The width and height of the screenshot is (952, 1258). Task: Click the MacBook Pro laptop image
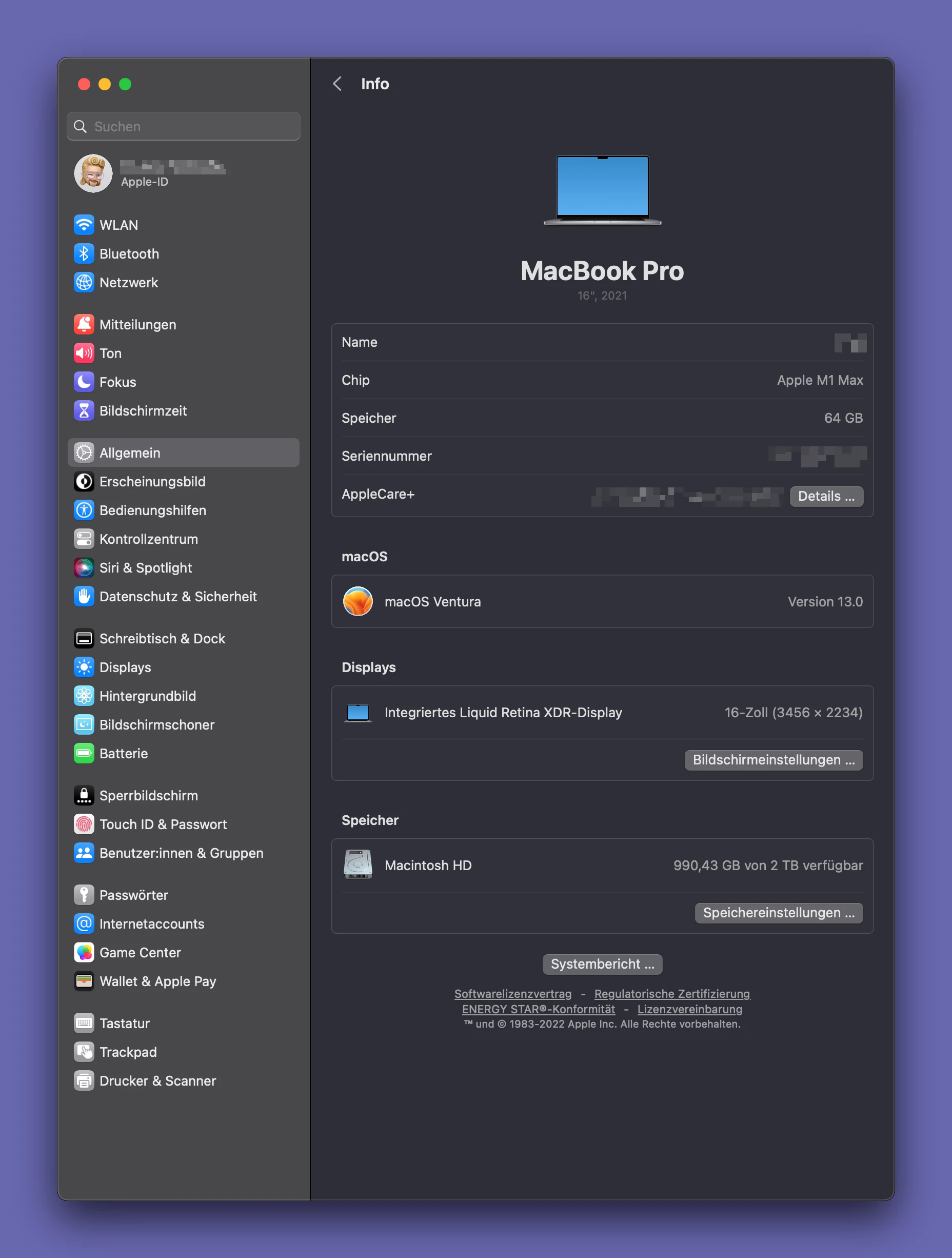[x=602, y=190]
